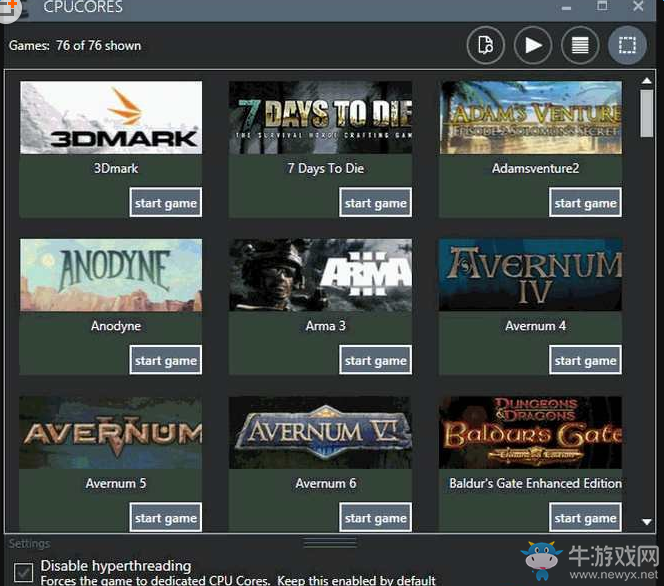The height and width of the screenshot is (586, 664).
Task: Select the Avernum V banner thumbnail
Action: coord(111,433)
